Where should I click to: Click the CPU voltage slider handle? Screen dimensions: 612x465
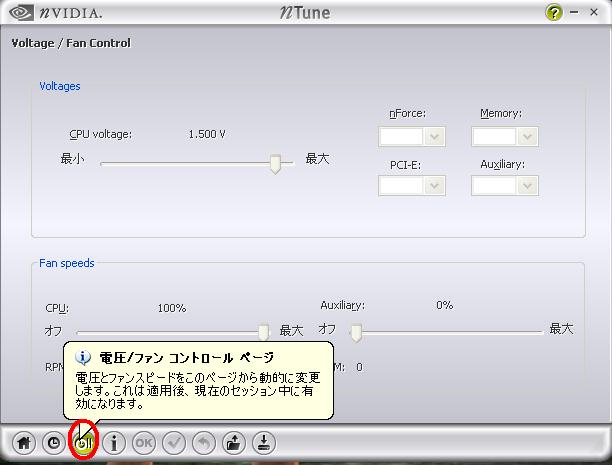pyautogui.click(x=275, y=164)
